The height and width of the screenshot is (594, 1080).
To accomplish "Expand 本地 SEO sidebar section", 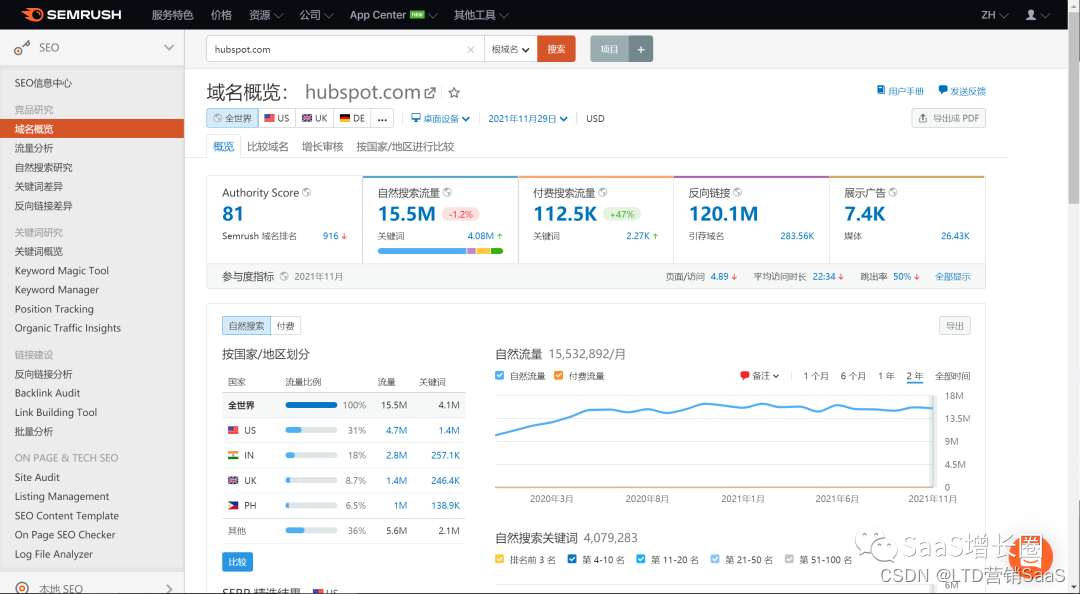I will (x=169, y=588).
